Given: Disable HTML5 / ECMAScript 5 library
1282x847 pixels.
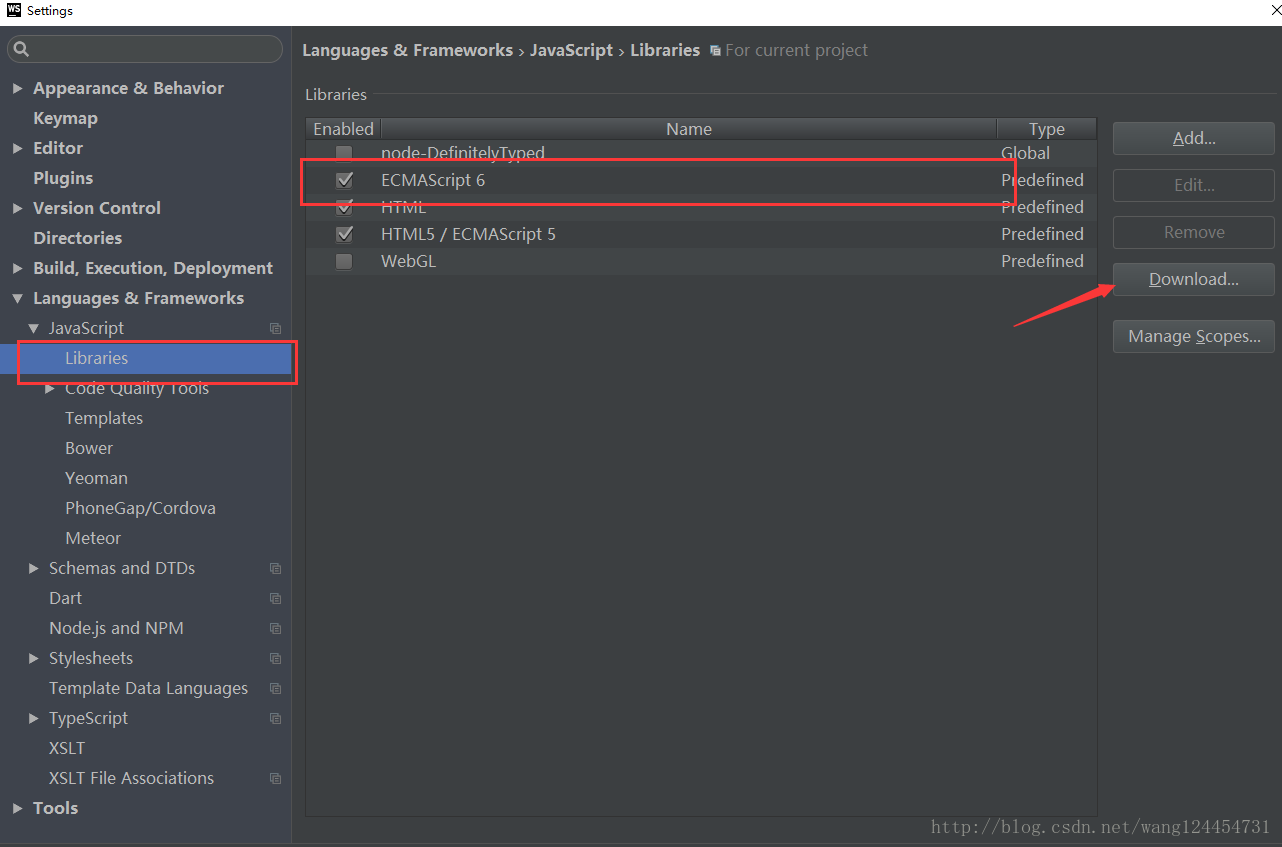Looking at the screenshot, I should tap(344, 234).
